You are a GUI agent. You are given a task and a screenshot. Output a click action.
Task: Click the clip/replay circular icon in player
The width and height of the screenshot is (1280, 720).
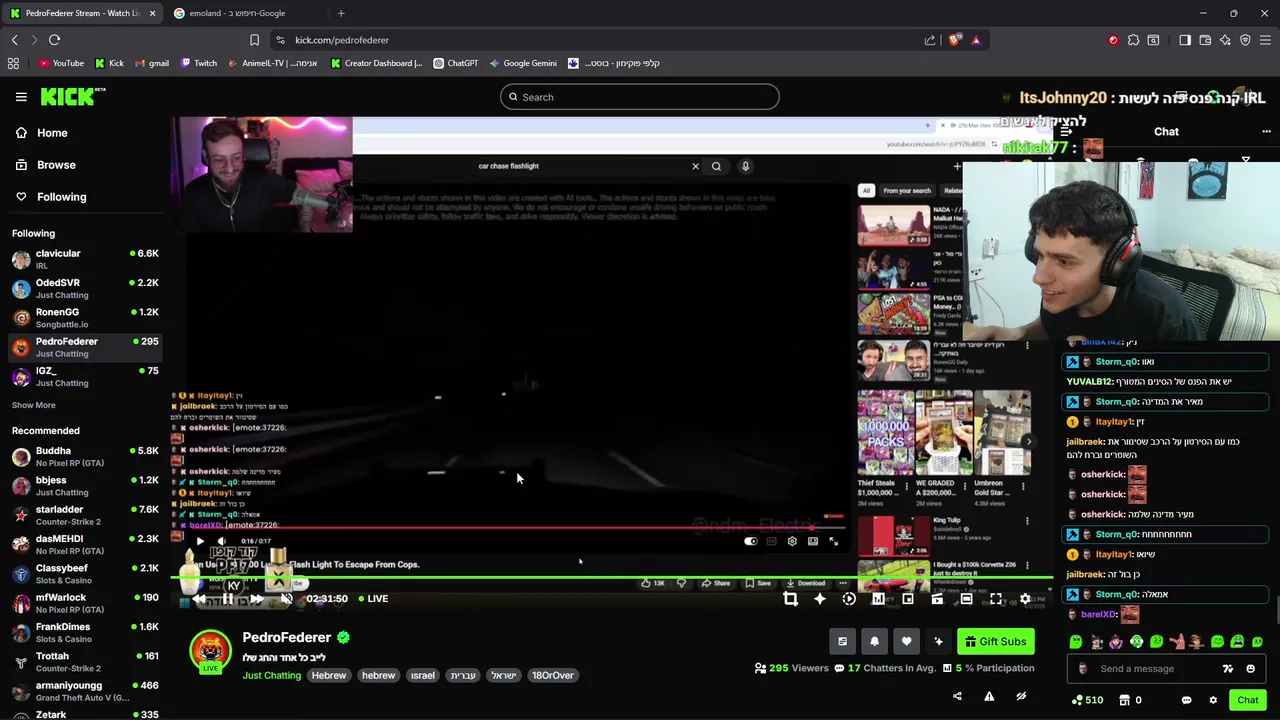pyautogui.click(x=849, y=599)
